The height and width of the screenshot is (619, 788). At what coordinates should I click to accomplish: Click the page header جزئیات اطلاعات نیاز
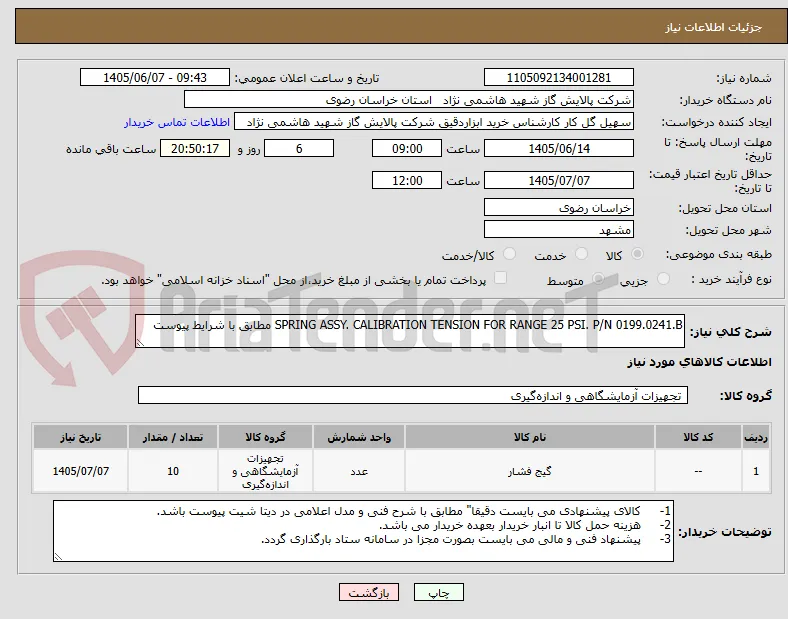pos(713,27)
